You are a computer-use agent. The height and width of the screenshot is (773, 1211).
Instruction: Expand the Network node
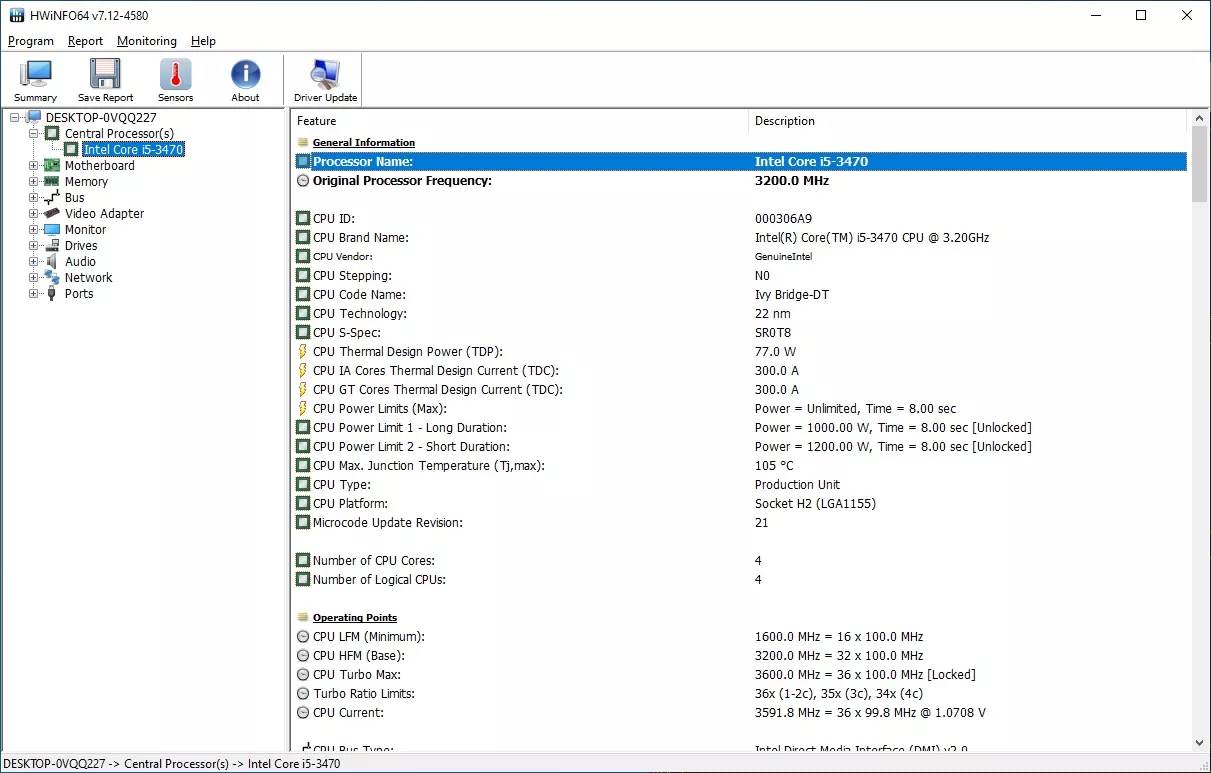(34, 278)
